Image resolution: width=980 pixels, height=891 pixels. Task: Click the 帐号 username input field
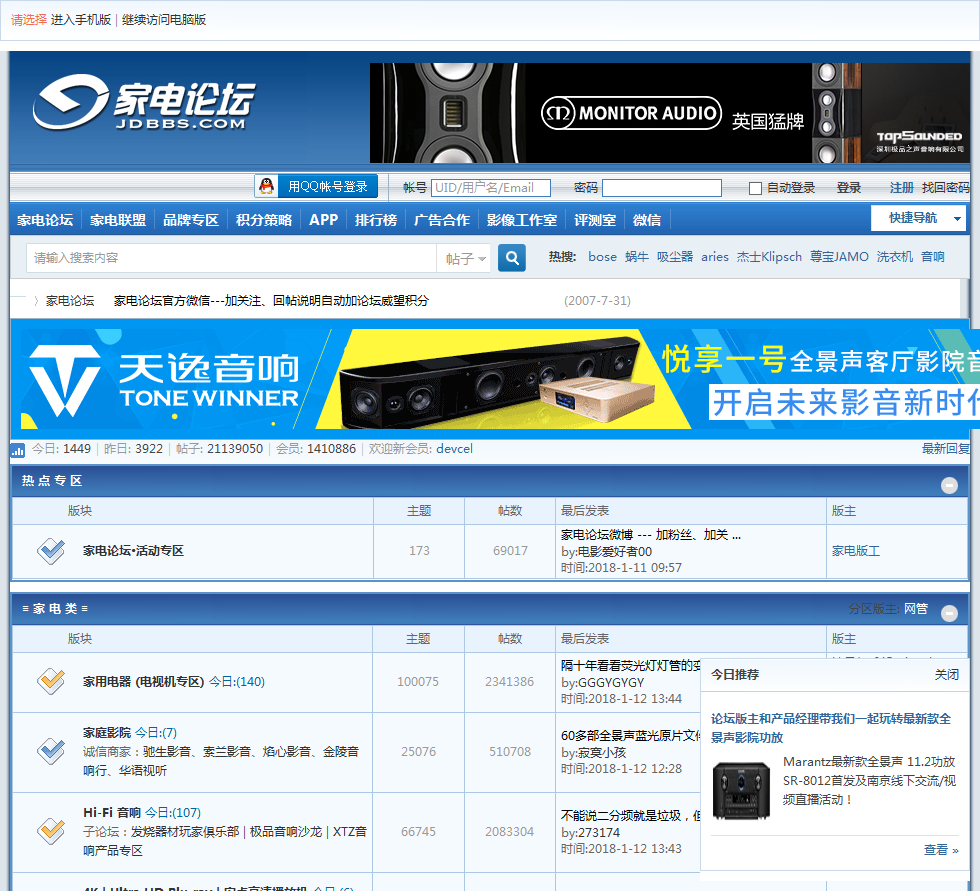click(491, 187)
